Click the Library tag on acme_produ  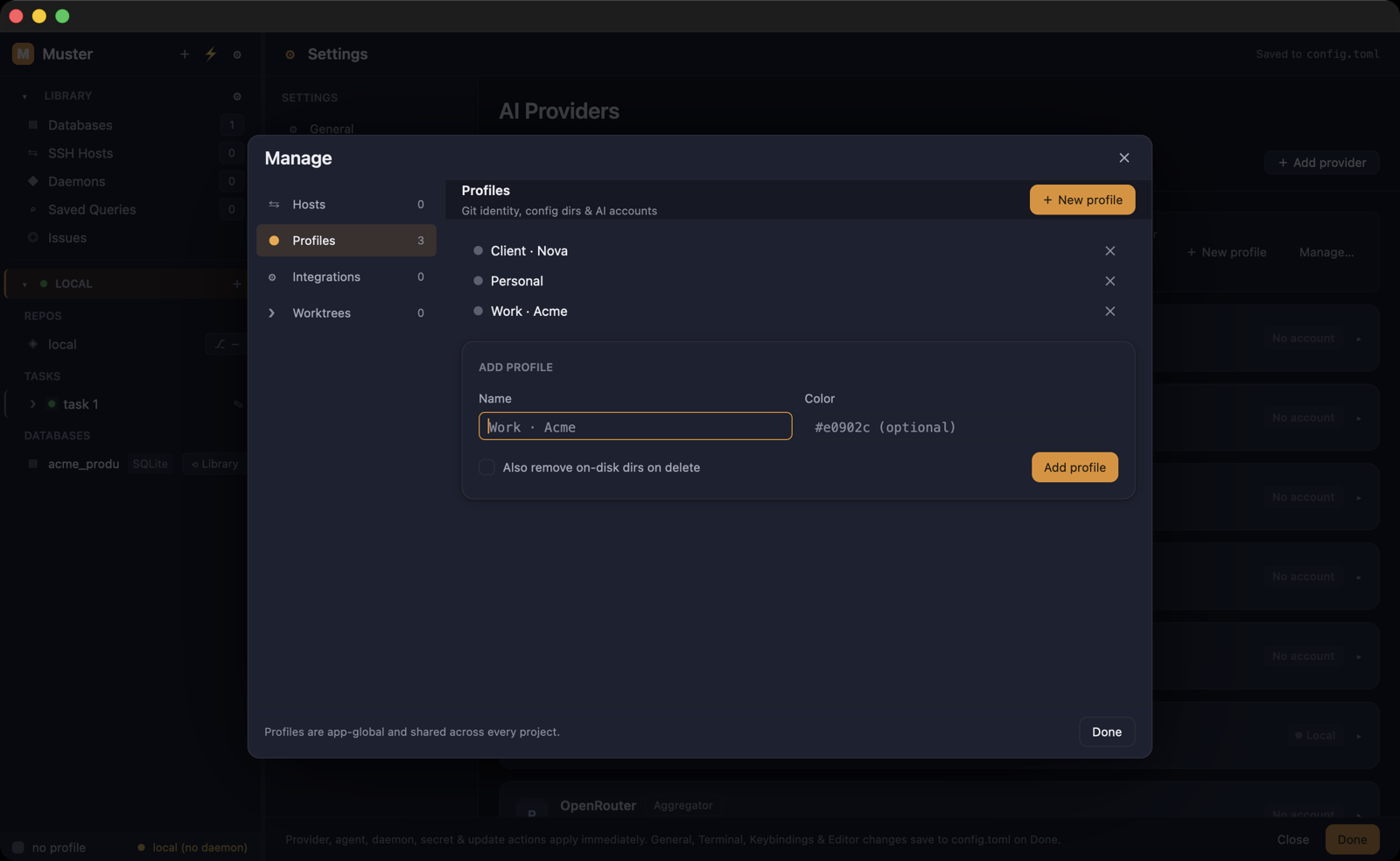pyautogui.click(x=214, y=464)
